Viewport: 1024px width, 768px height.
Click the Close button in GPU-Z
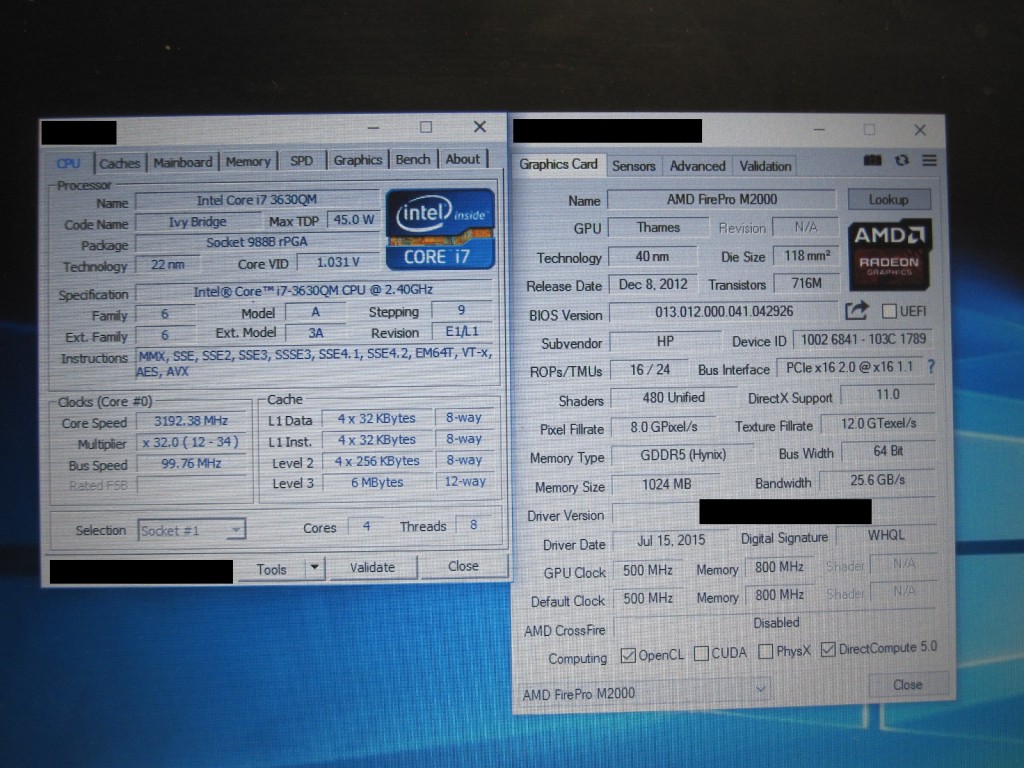coord(908,684)
